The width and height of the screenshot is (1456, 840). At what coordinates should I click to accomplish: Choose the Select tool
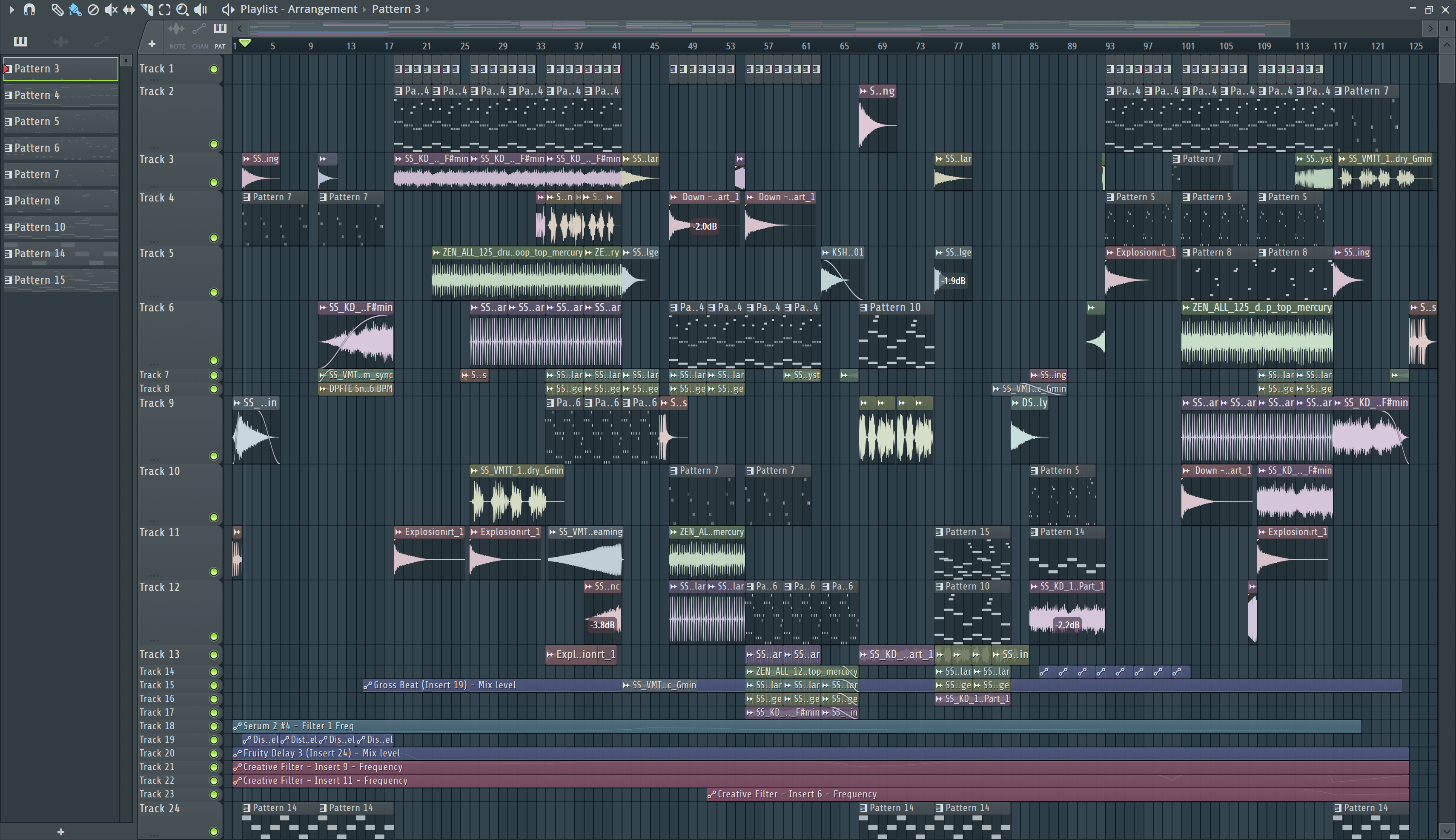165,9
